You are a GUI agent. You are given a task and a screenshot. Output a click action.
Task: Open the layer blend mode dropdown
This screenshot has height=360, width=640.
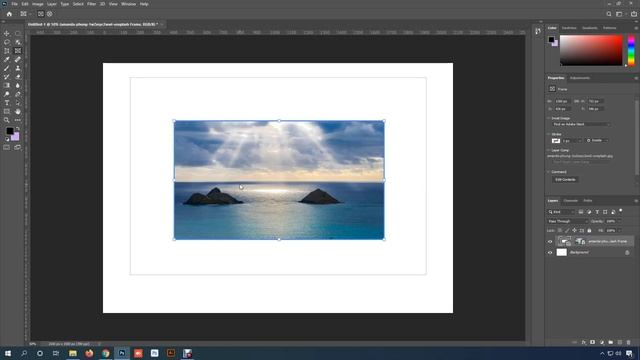click(x=567, y=221)
